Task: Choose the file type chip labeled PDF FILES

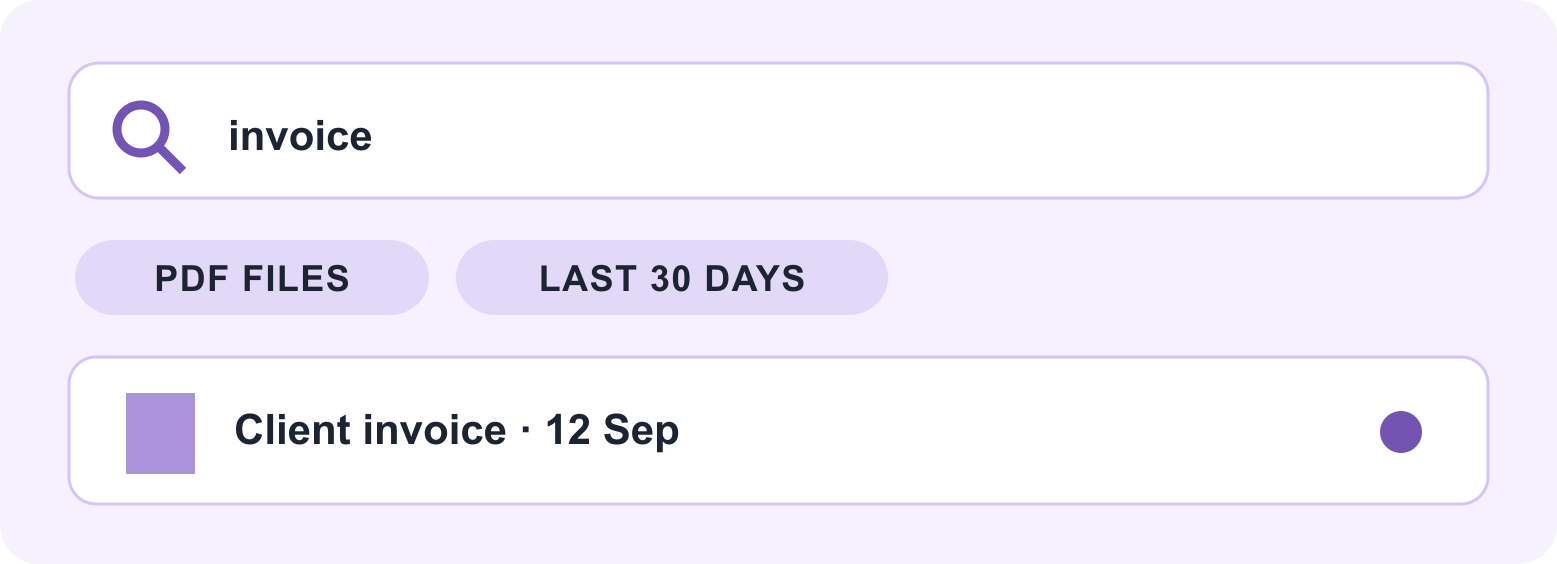Action: (x=252, y=278)
